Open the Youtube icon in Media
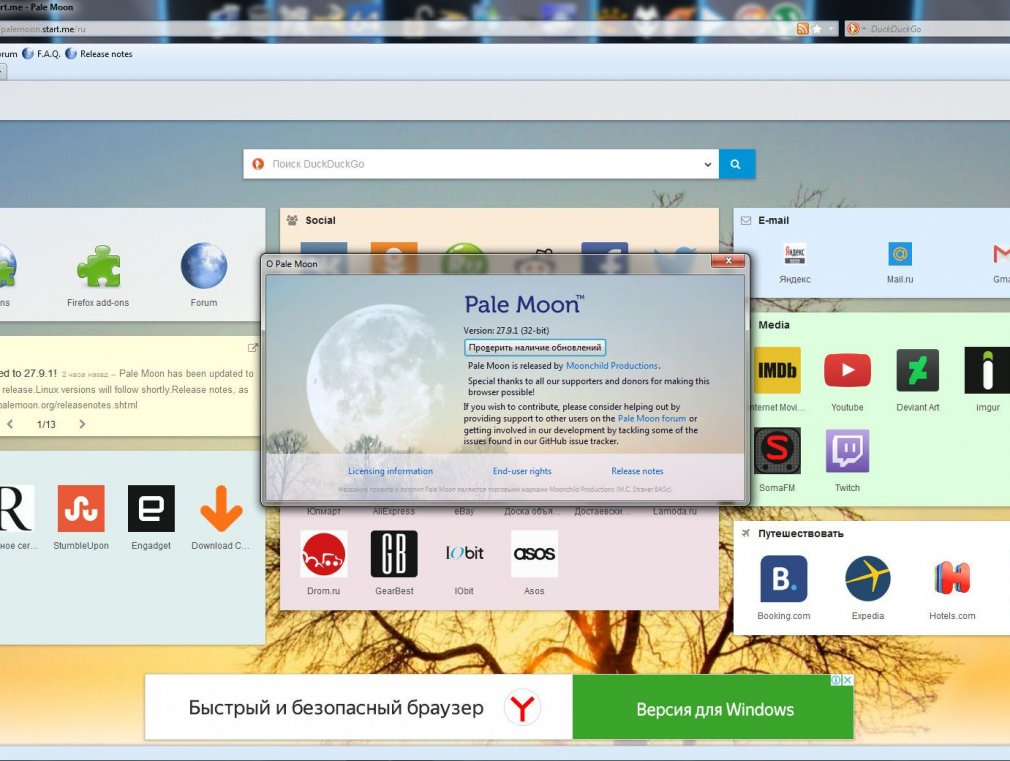Viewport: 1010px width, 761px height. click(847, 371)
